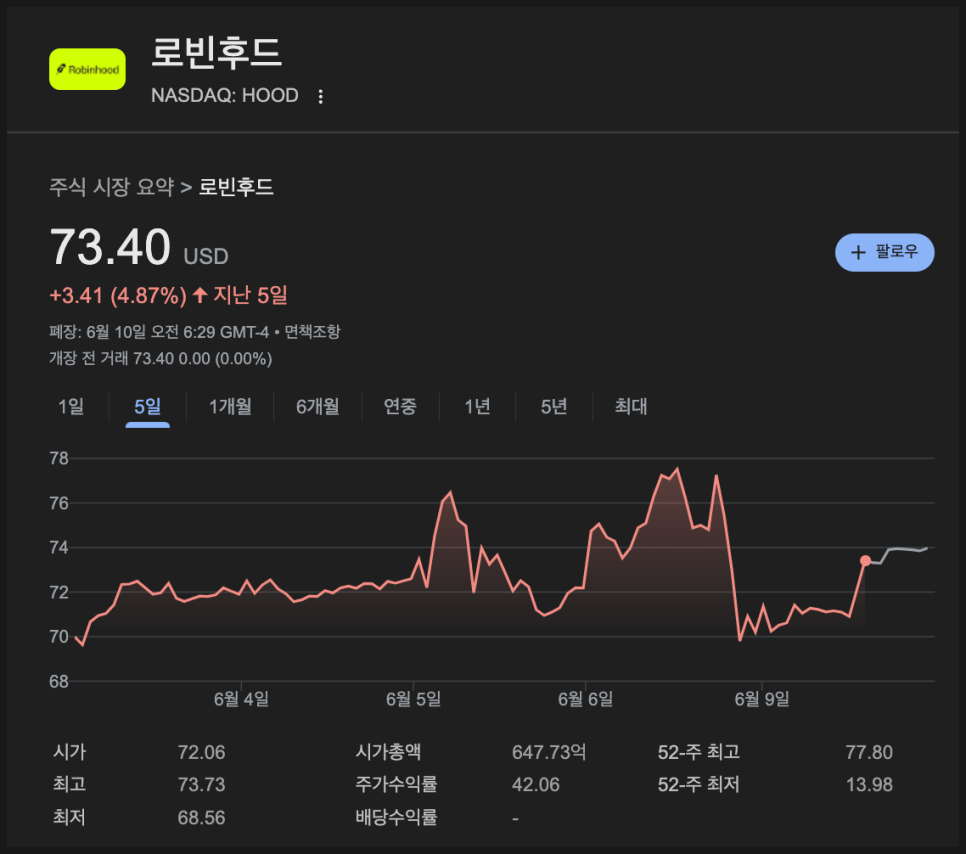Click the 6월 4일 date label on chart axis

click(x=242, y=699)
